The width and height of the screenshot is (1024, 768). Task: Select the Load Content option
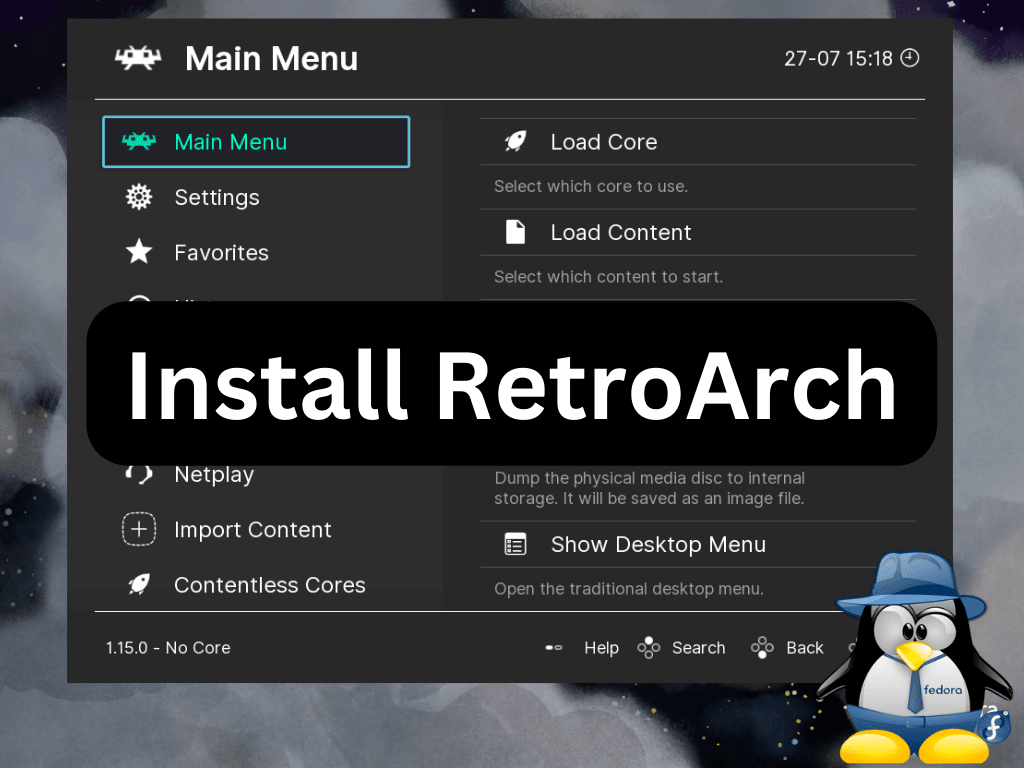tap(698, 232)
